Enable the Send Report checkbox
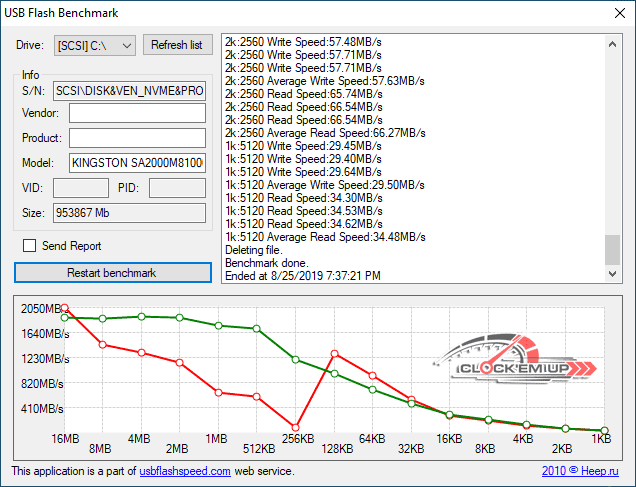Screen dimensions: 636x487 click(x=29, y=246)
